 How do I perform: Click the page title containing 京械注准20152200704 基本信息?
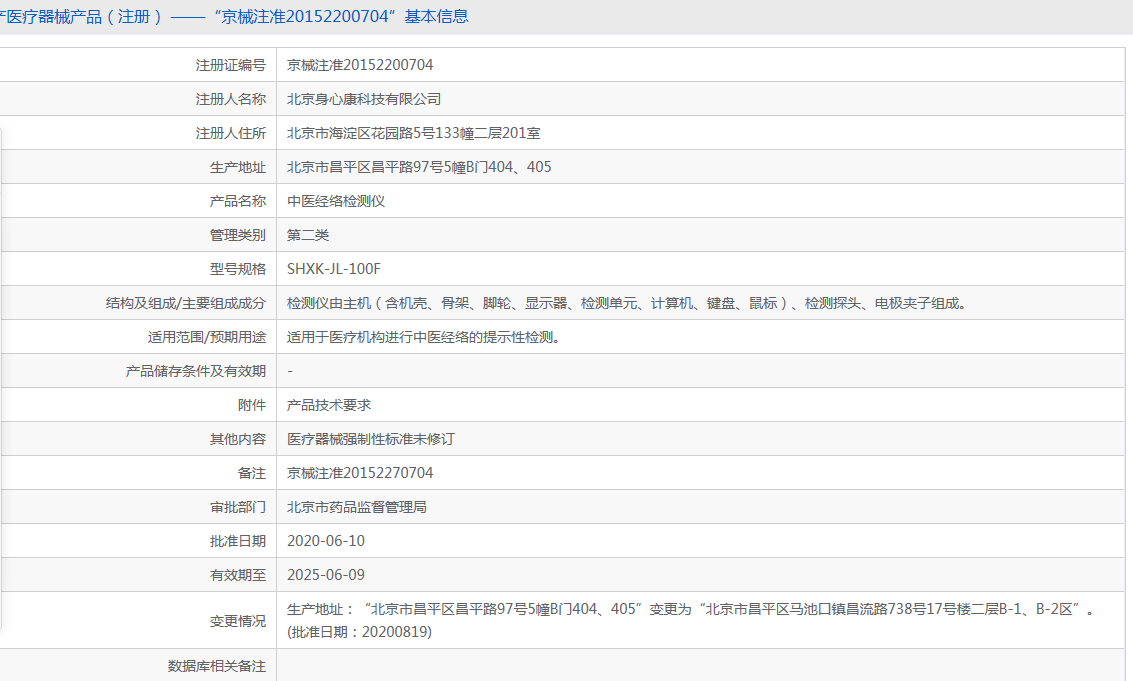(x=233, y=17)
